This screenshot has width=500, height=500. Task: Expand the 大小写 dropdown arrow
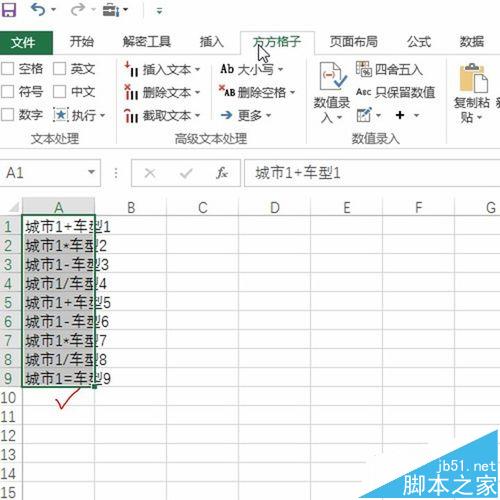[280, 69]
